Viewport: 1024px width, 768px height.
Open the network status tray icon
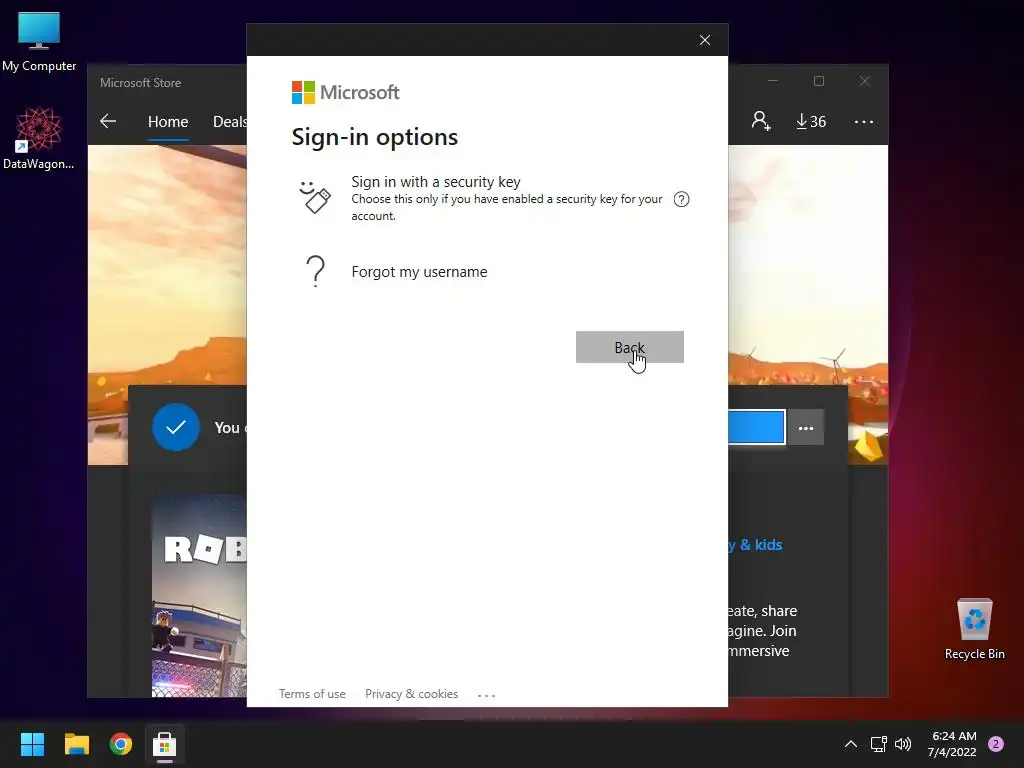point(878,744)
